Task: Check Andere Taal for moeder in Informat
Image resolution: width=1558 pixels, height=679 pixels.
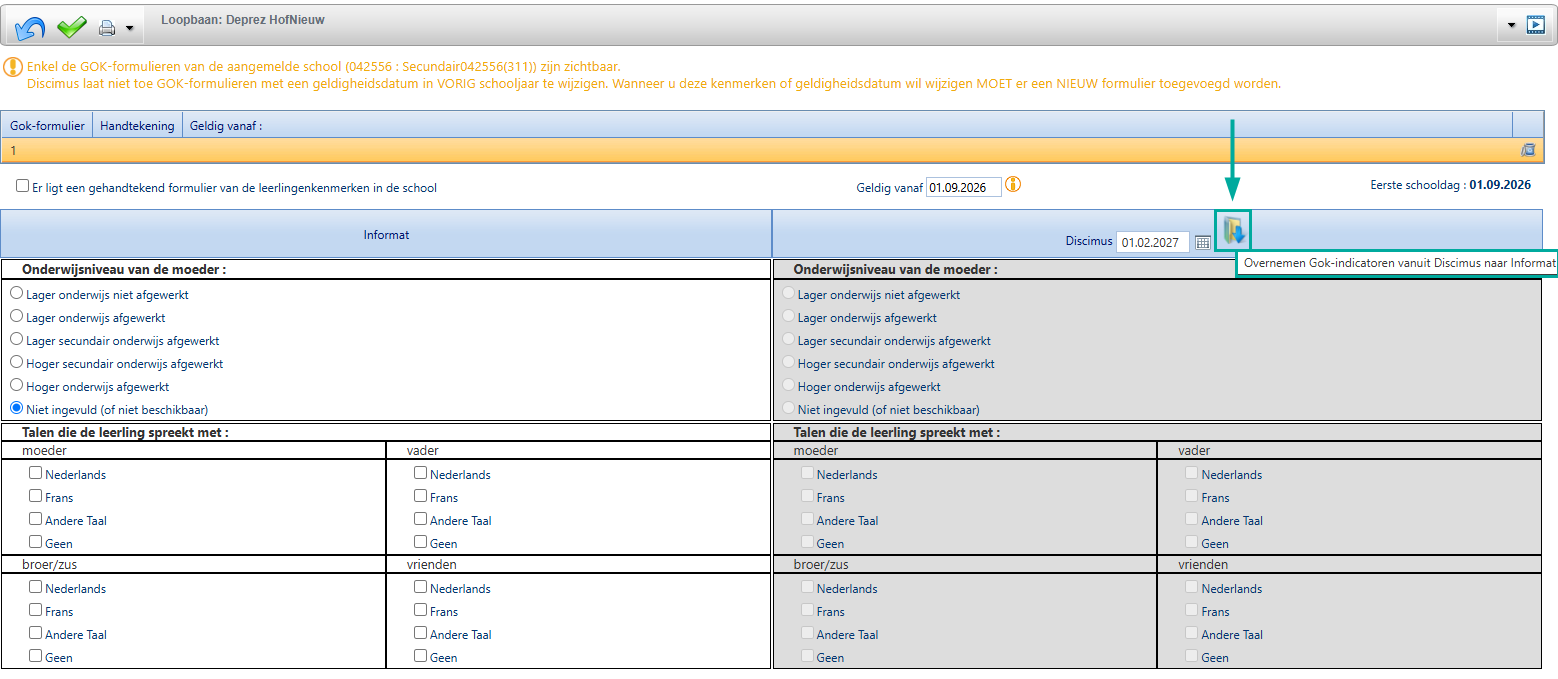Action: [x=36, y=519]
